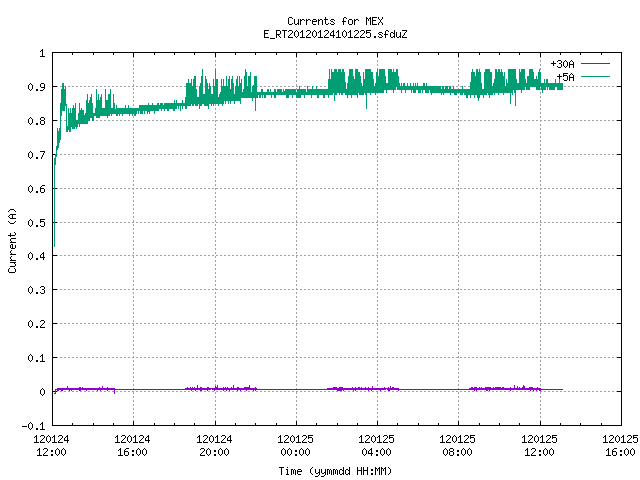
Task: Click the x-axis tick 120125 04:00
Action: (x=376, y=445)
